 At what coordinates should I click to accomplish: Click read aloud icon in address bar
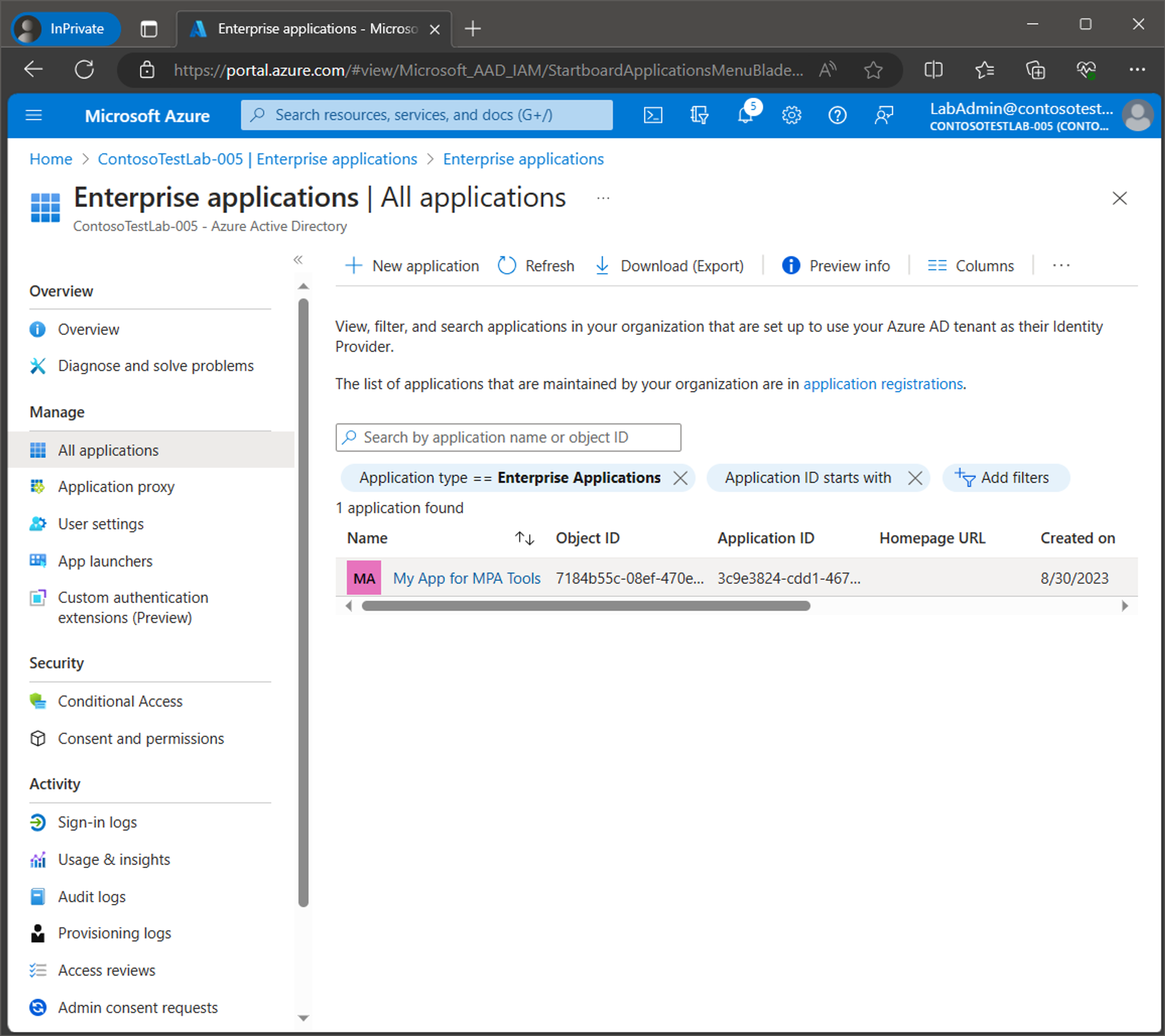(827, 70)
